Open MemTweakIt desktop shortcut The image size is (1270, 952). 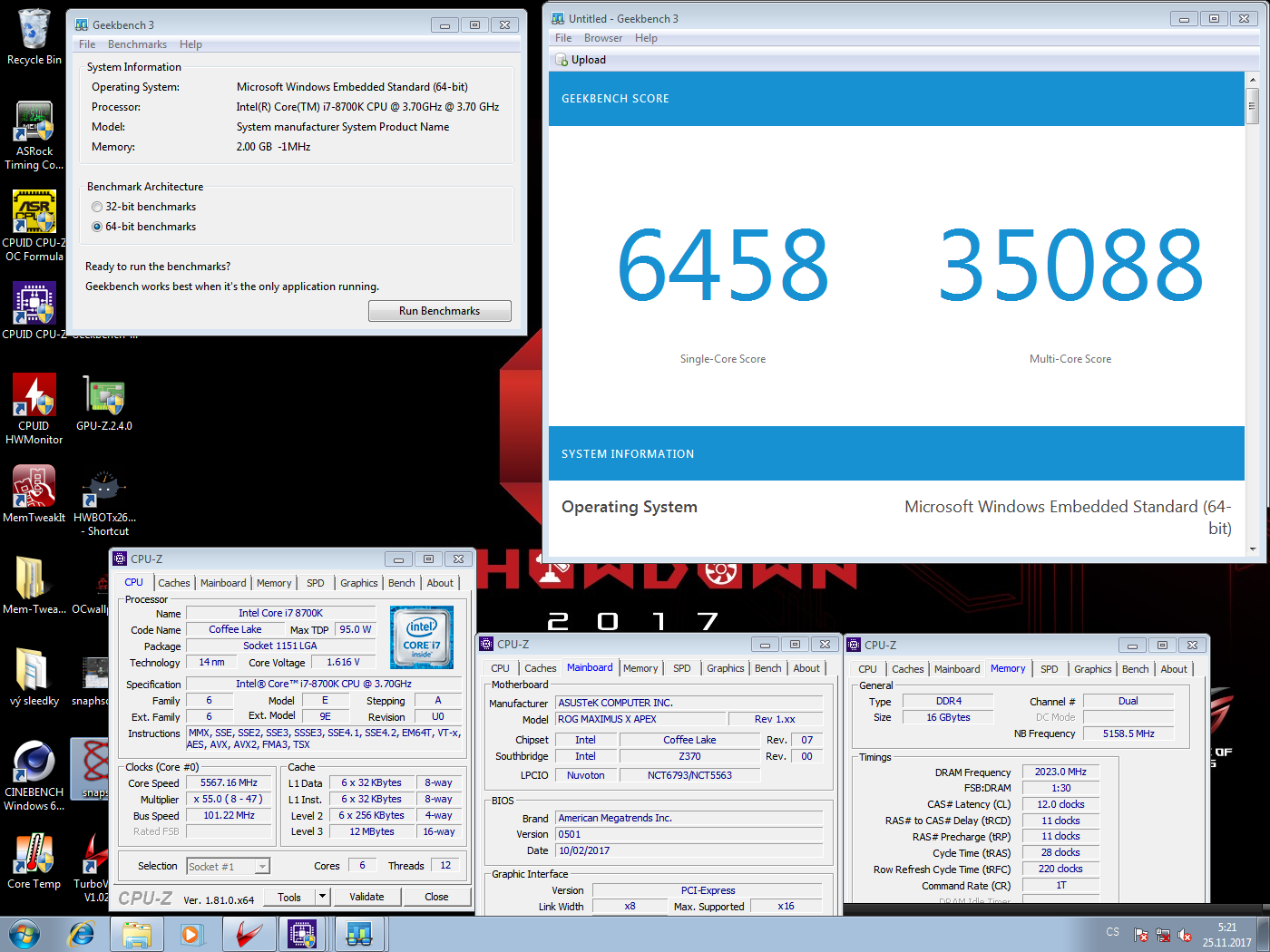(34, 494)
